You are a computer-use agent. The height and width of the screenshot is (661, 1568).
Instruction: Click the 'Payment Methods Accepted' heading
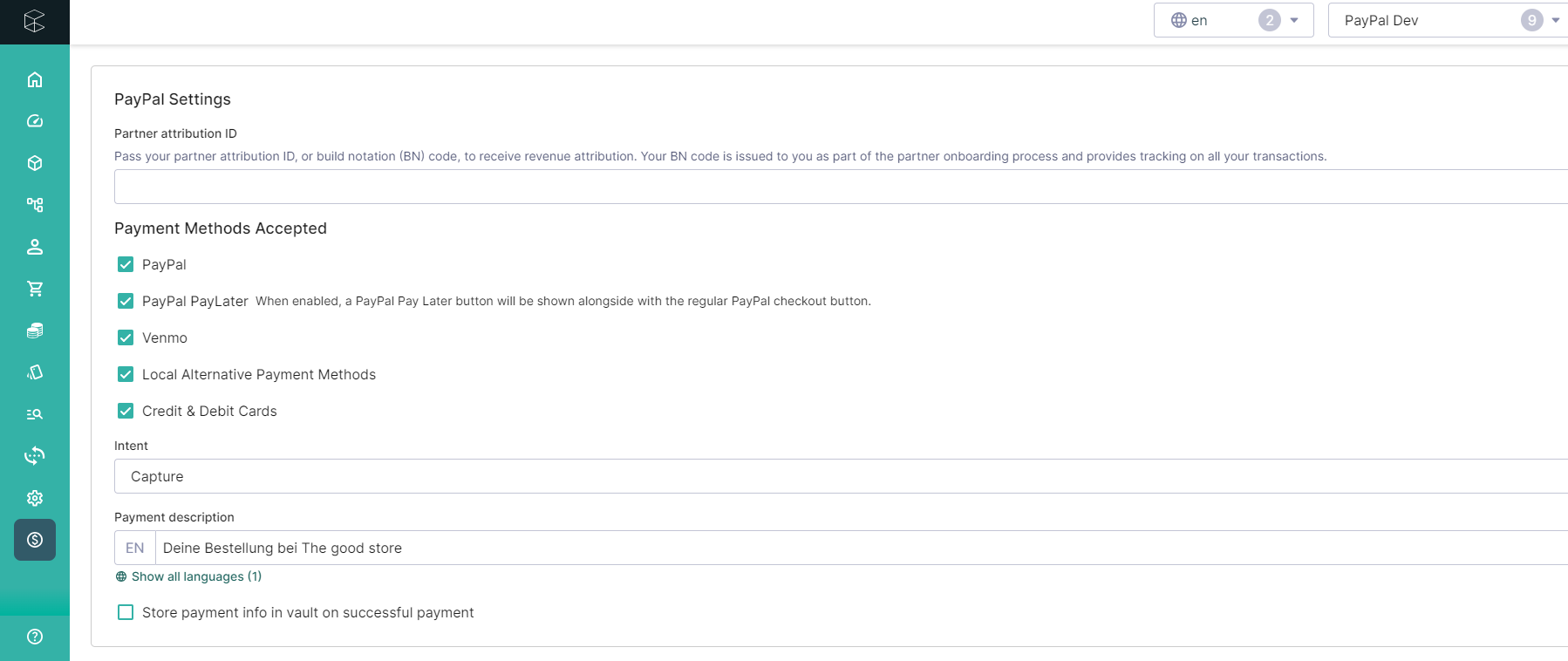(221, 228)
